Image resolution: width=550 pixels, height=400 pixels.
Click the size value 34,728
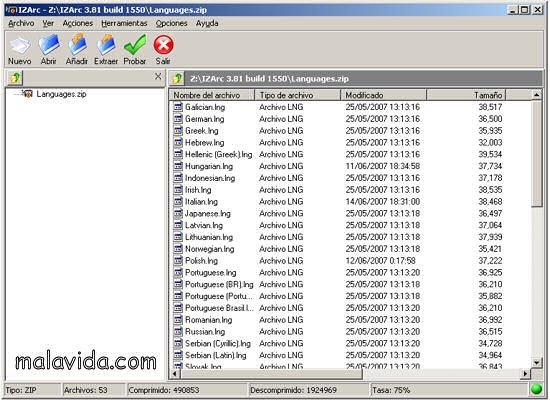tap(490, 344)
